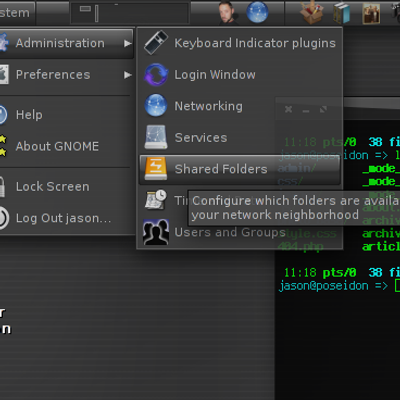
Task: Click the Keyboard Indicator plugins icon
Action: click(x=156, y=43)
